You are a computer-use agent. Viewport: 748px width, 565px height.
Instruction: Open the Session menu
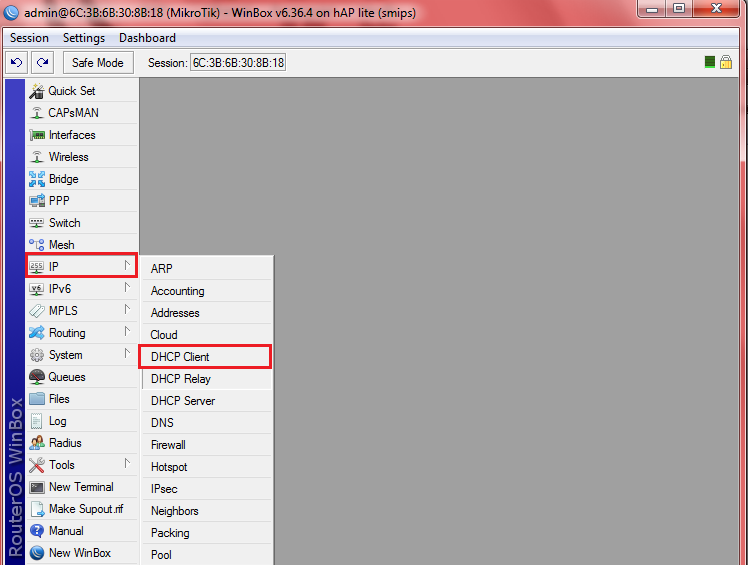[x=30, y=38]
